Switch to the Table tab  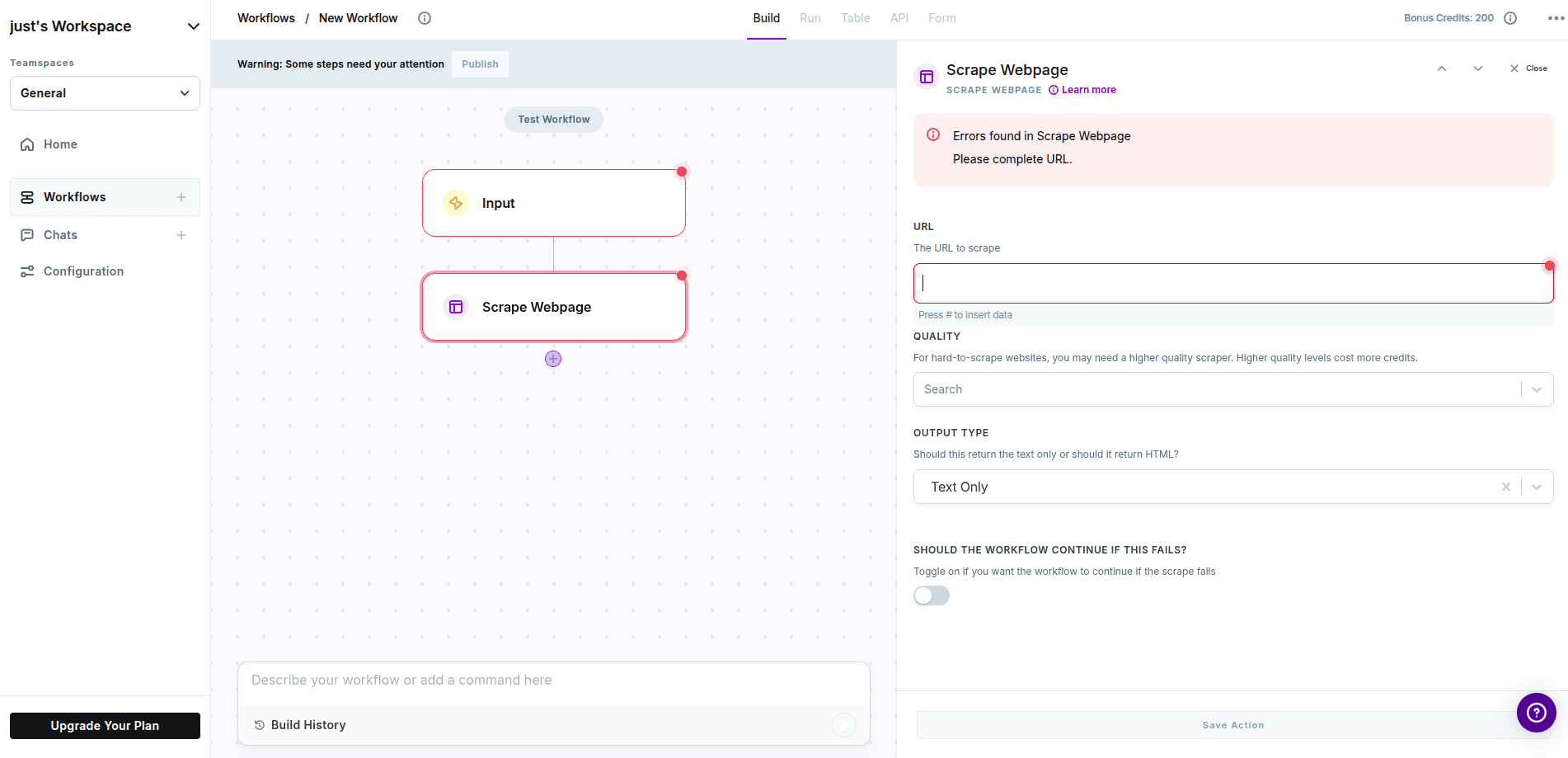[x=856, y=18]
